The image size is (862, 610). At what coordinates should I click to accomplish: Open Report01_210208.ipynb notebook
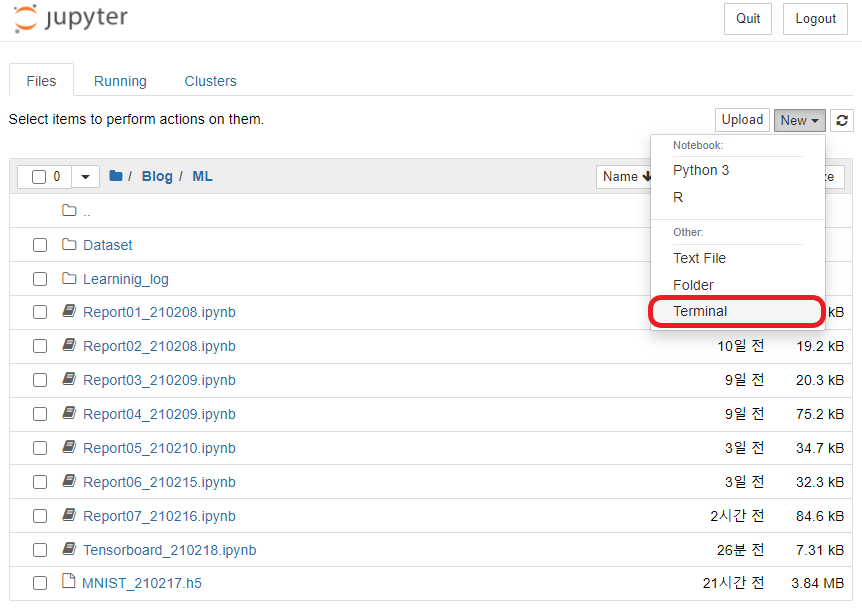click(x=159, y=312)
